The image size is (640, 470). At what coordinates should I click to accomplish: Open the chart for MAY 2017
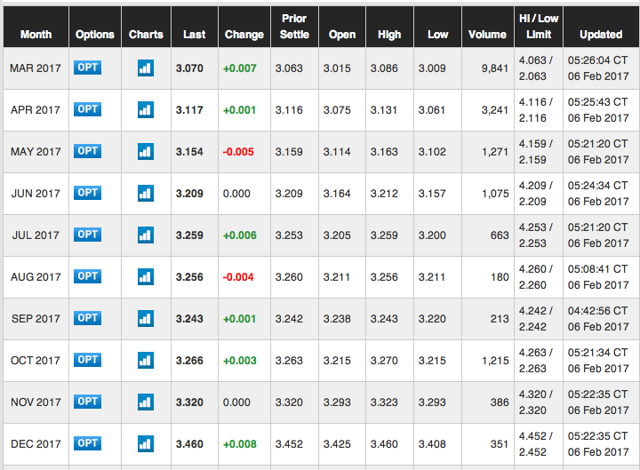pyautogui.click(x=146, y=152)
